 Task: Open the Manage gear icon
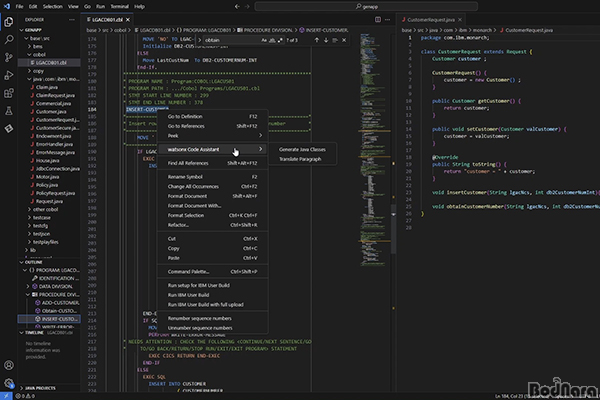(8, 383)
